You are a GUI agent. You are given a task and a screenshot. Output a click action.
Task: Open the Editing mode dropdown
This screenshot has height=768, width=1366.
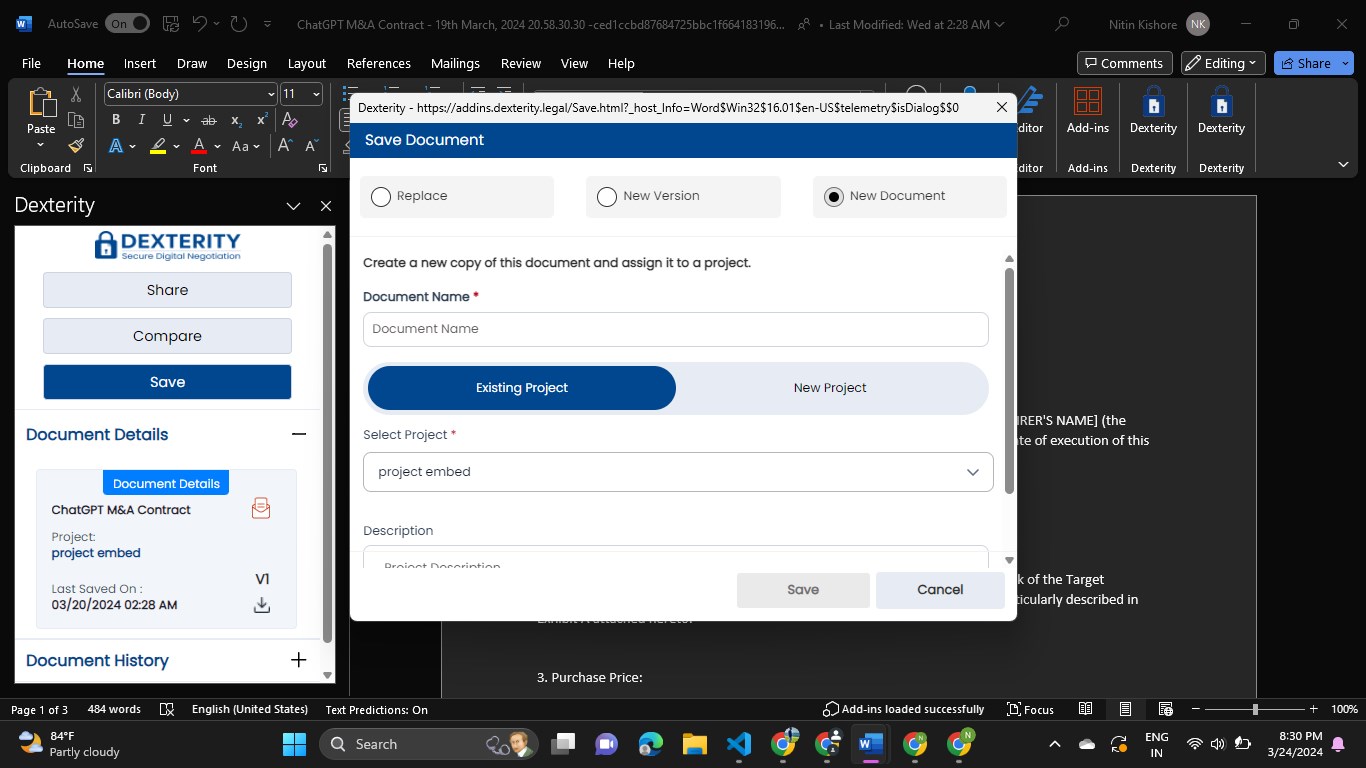(1223, 63)
